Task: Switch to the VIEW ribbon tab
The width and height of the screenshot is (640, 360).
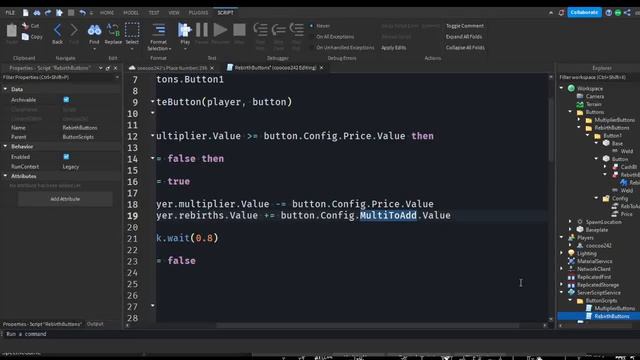Action: point(174,13)
